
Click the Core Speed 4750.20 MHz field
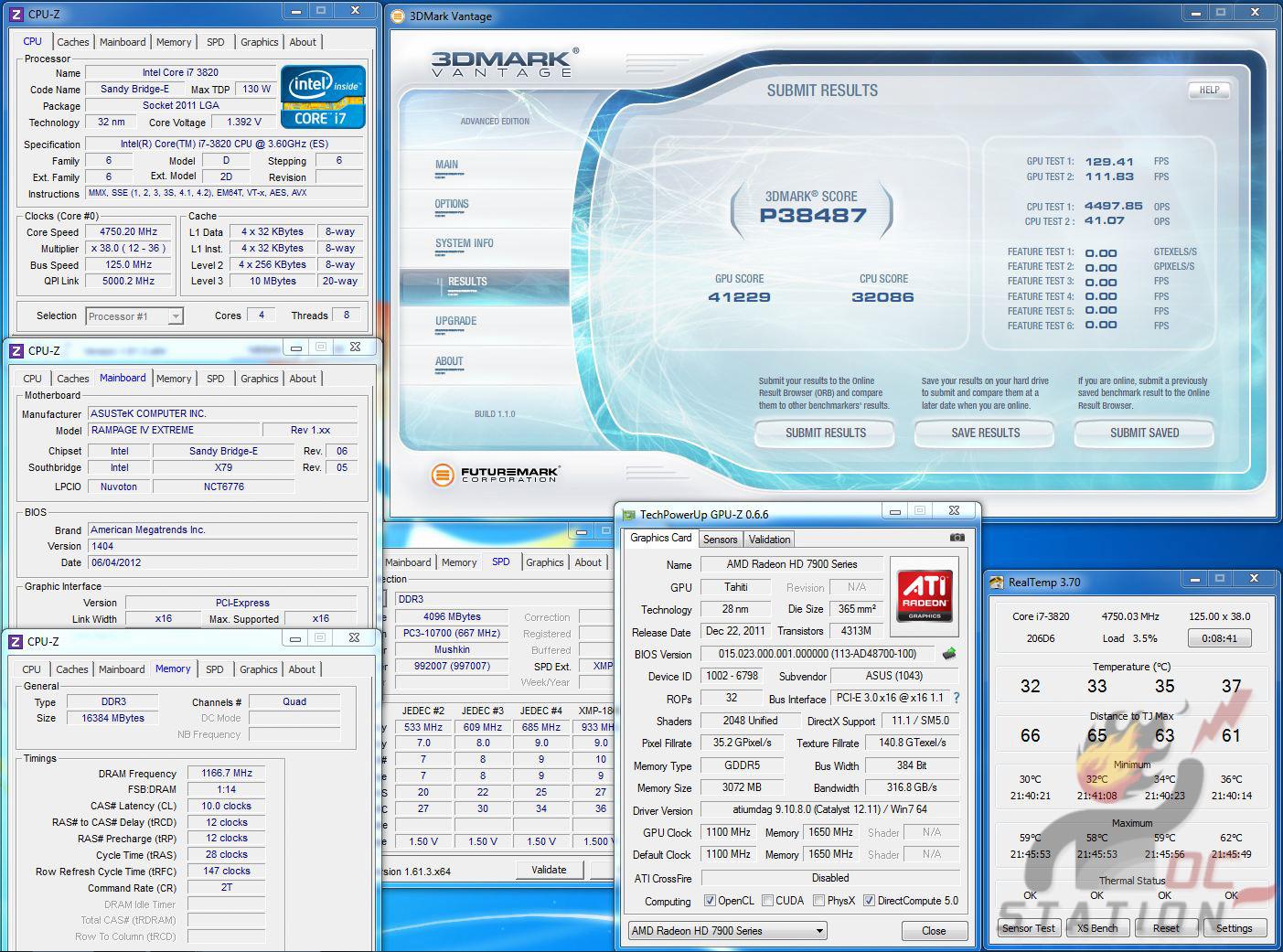[x=128, y=232]
